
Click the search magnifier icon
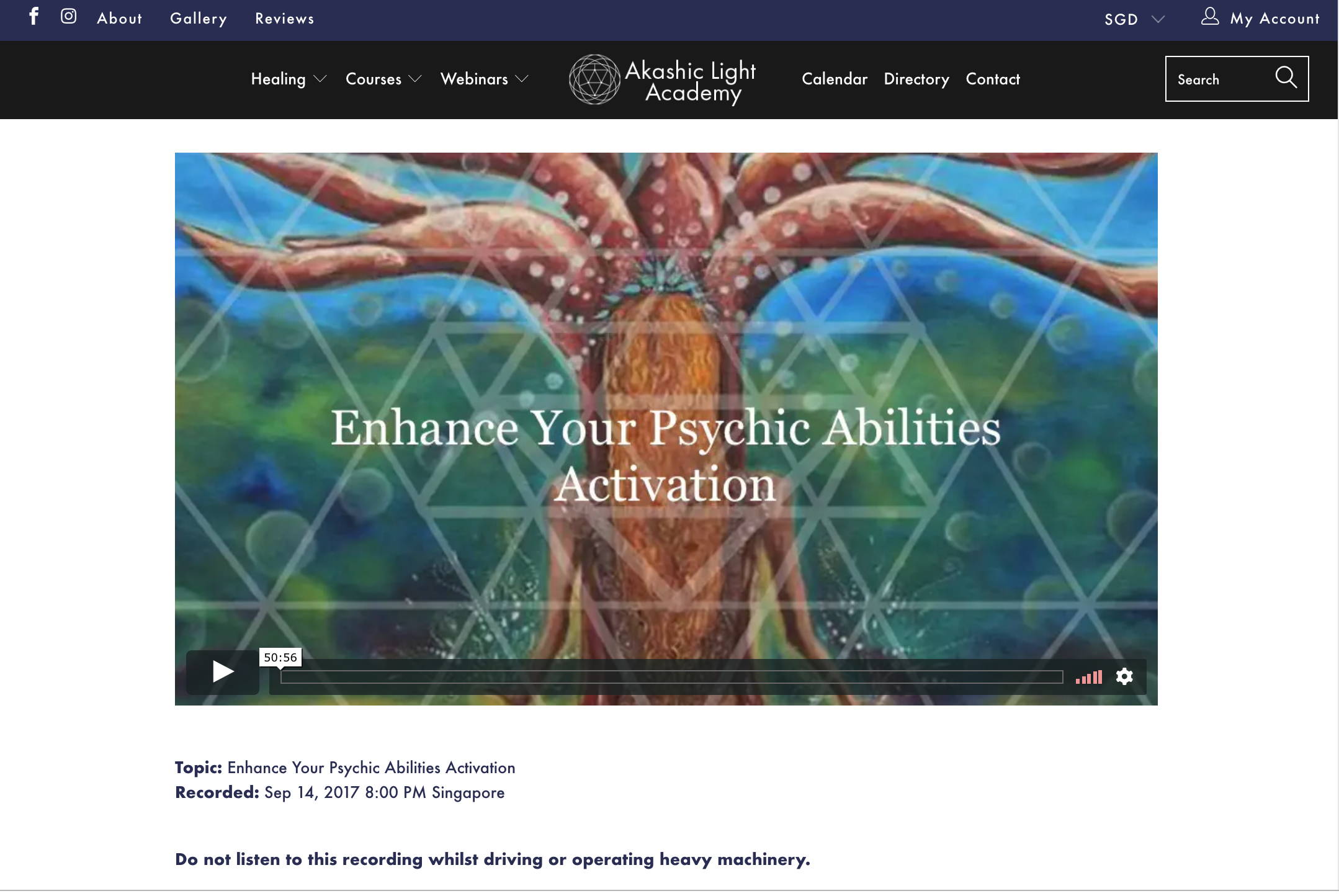[x=1286, y=78]
